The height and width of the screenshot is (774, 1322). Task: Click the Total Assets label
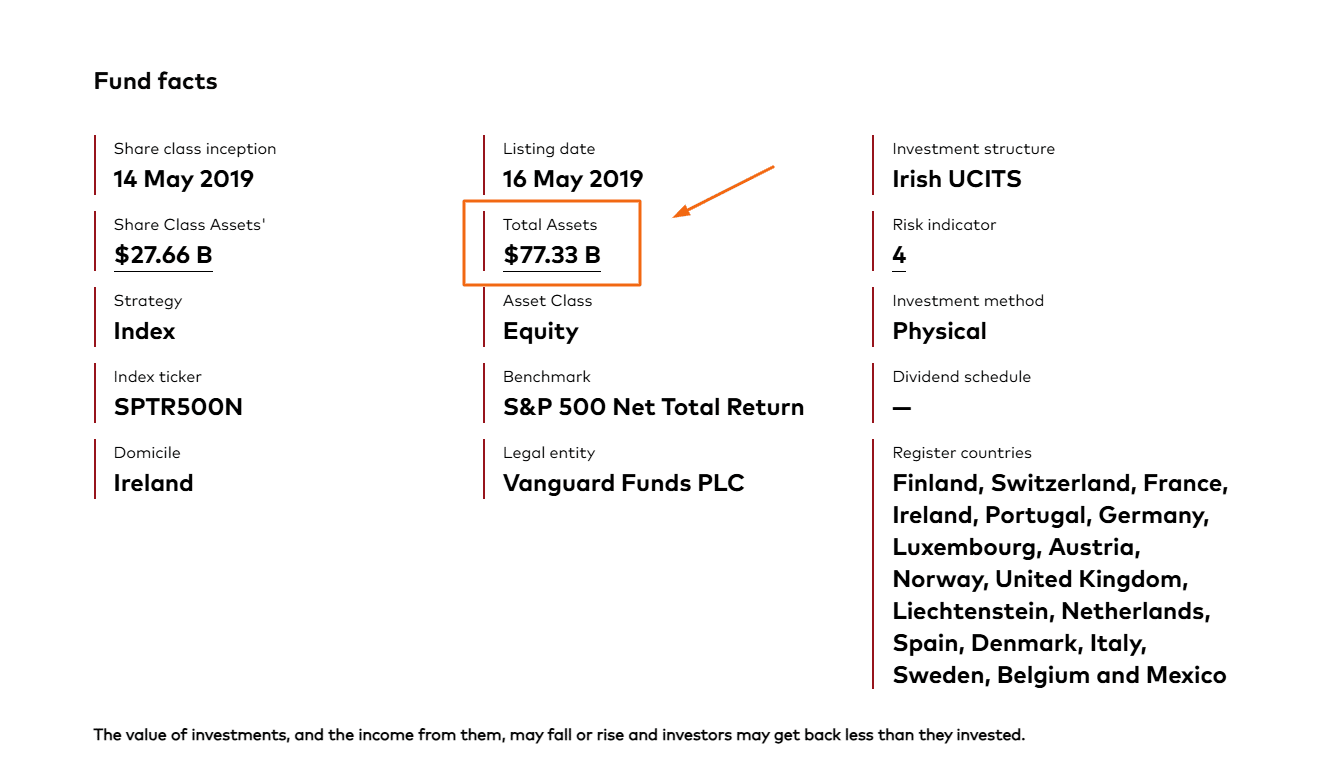(550, 225)
